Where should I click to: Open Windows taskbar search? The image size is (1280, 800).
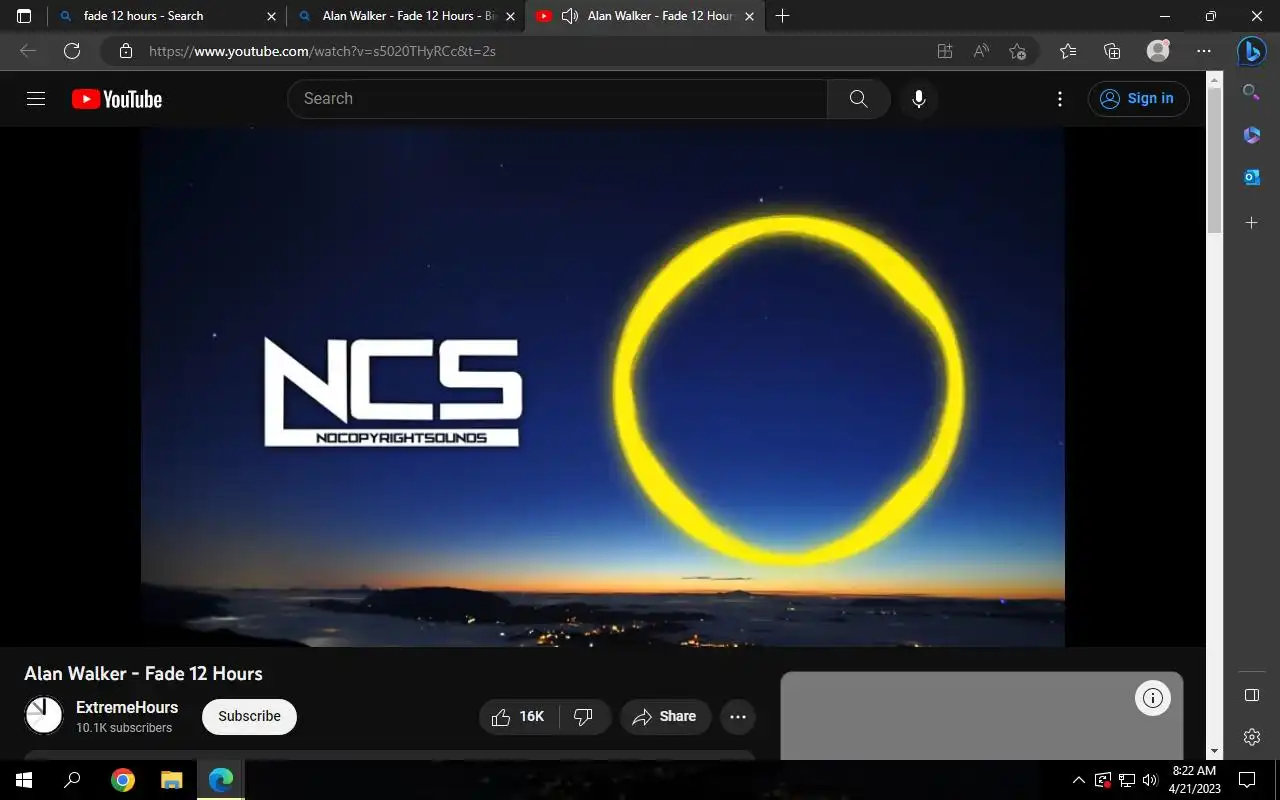72,780
